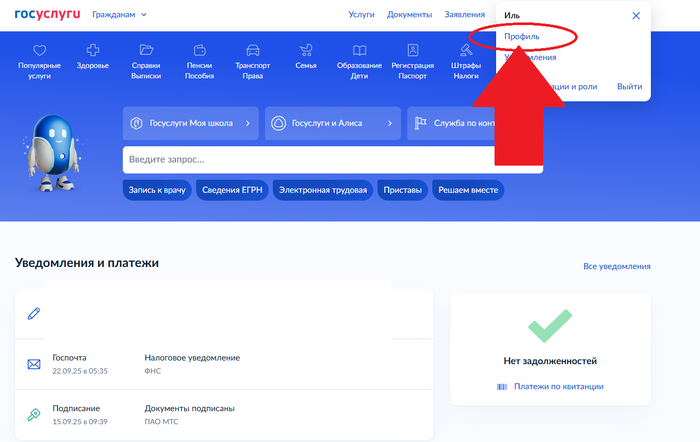Open the Здоровье category icon

[x=93, y=50]
